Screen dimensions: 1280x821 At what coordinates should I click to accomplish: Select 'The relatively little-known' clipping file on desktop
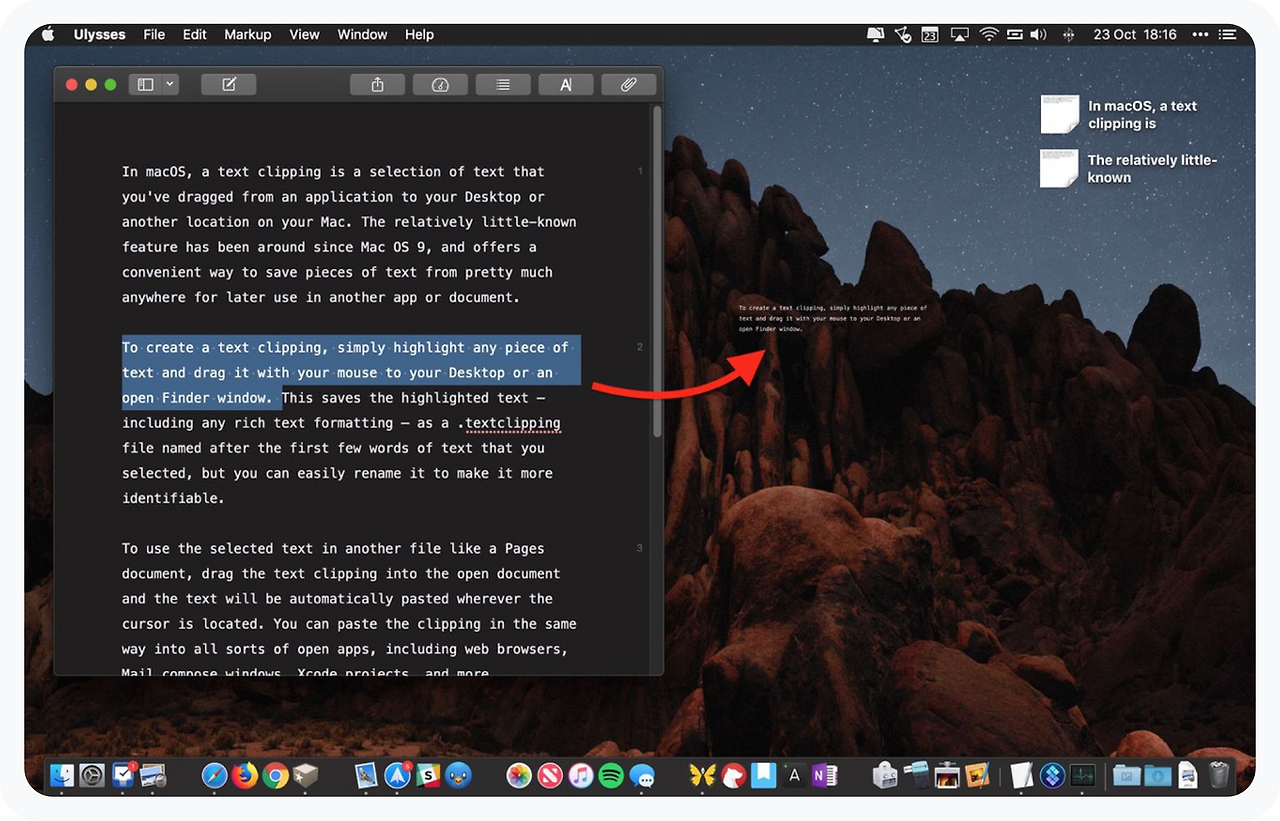click(x=1129, y=168)
